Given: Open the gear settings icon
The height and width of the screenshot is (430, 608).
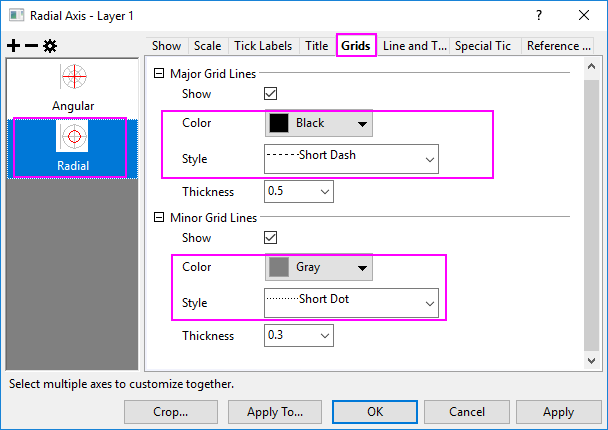Looking at the screenshot, I should point(49,46).
